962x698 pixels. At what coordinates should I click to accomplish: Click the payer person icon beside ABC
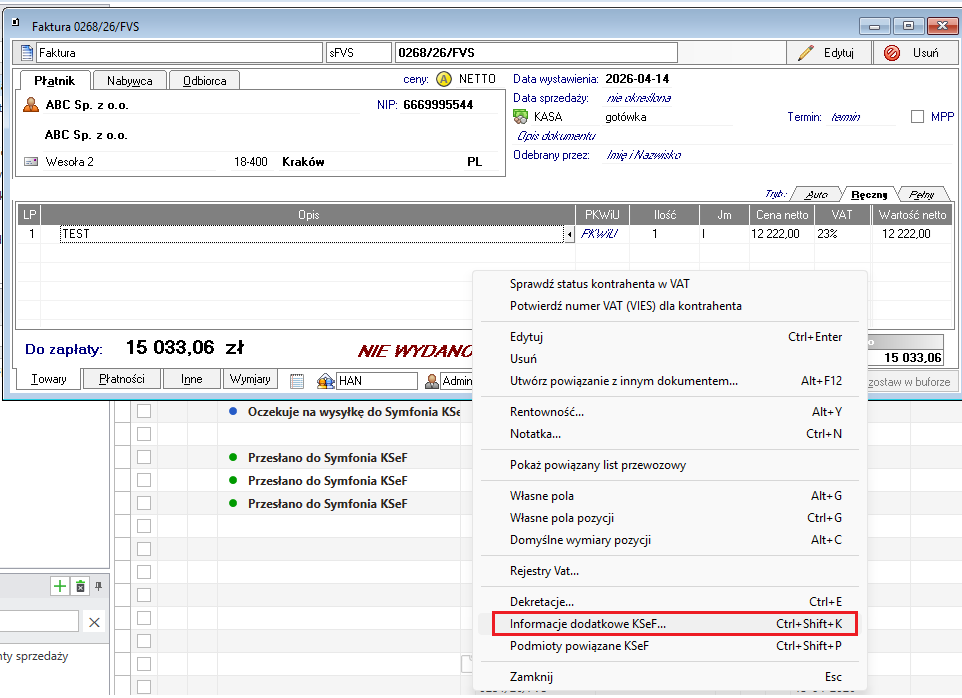click(x=30, y=105)
